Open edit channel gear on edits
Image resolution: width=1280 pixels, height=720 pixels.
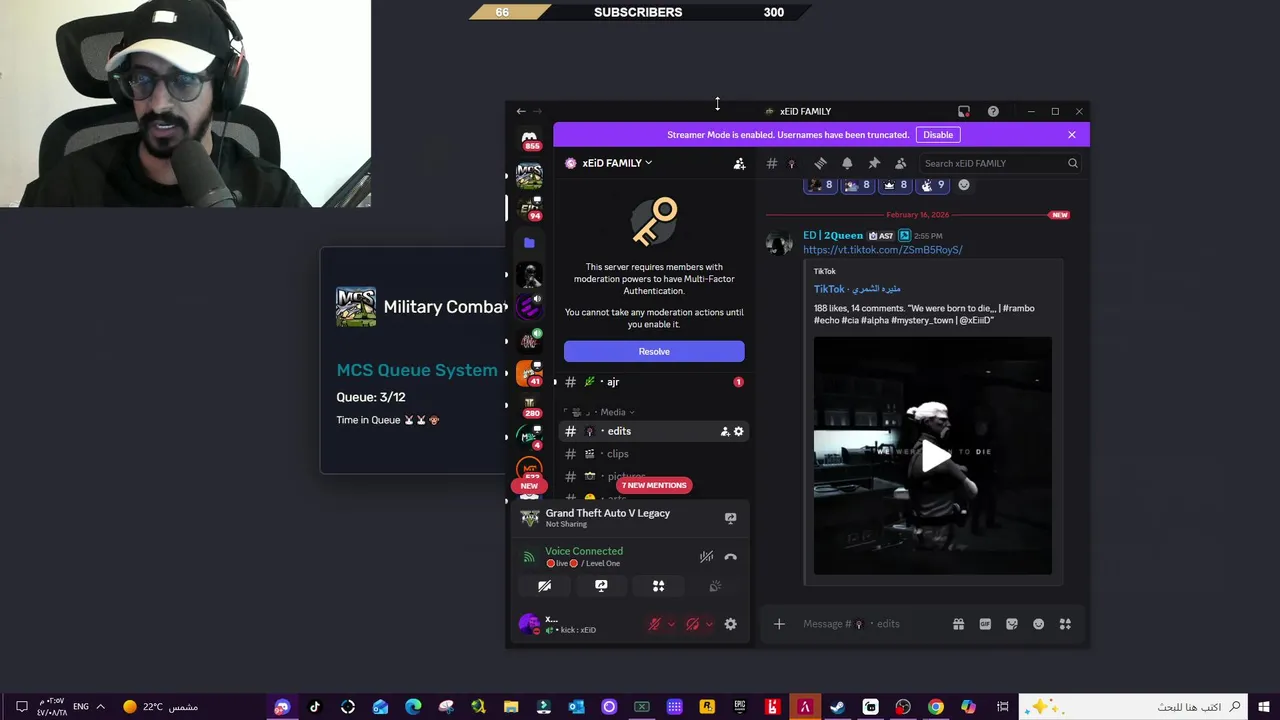(739, 431)
